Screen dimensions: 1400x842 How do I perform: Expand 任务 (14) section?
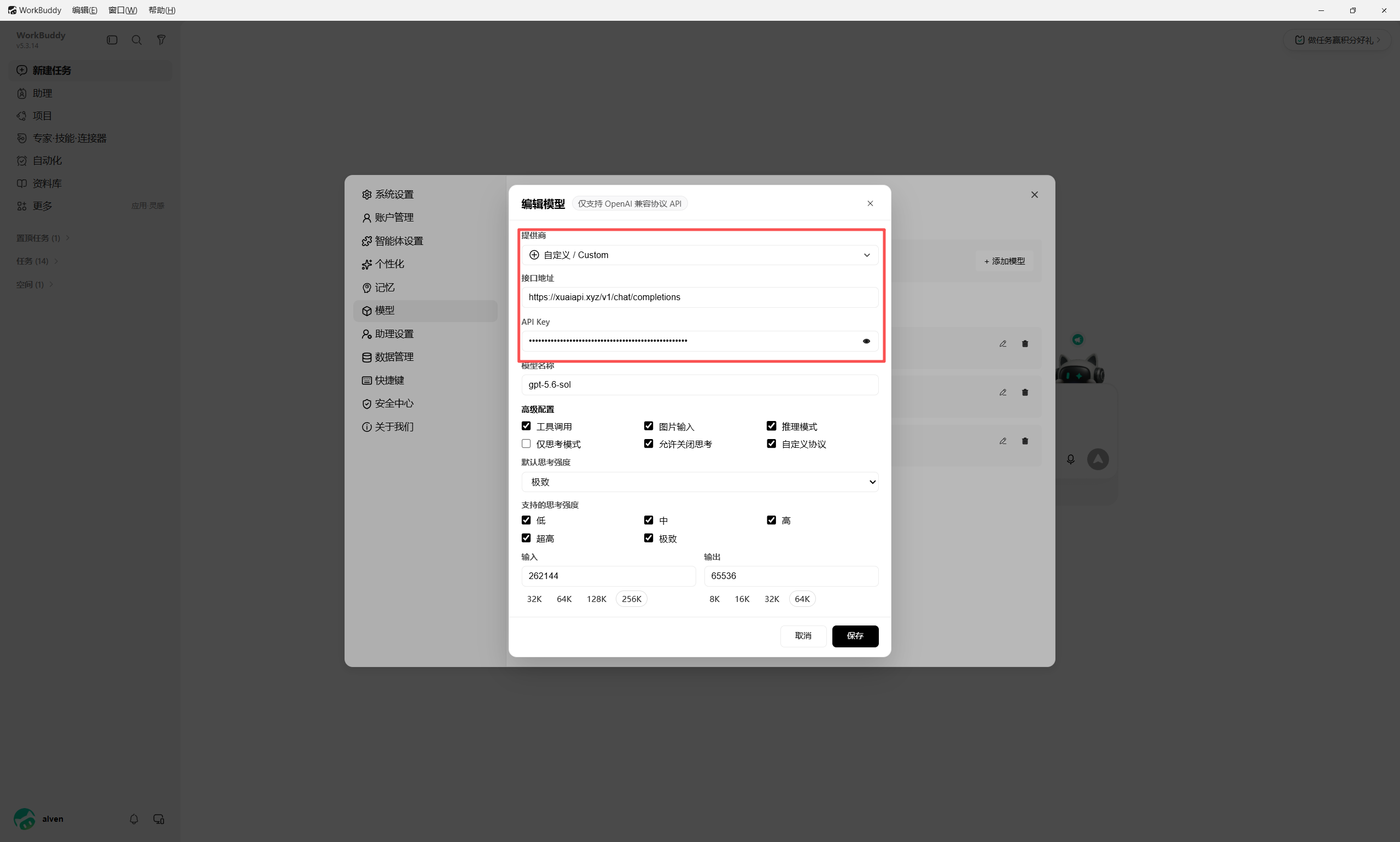[37, 261]
